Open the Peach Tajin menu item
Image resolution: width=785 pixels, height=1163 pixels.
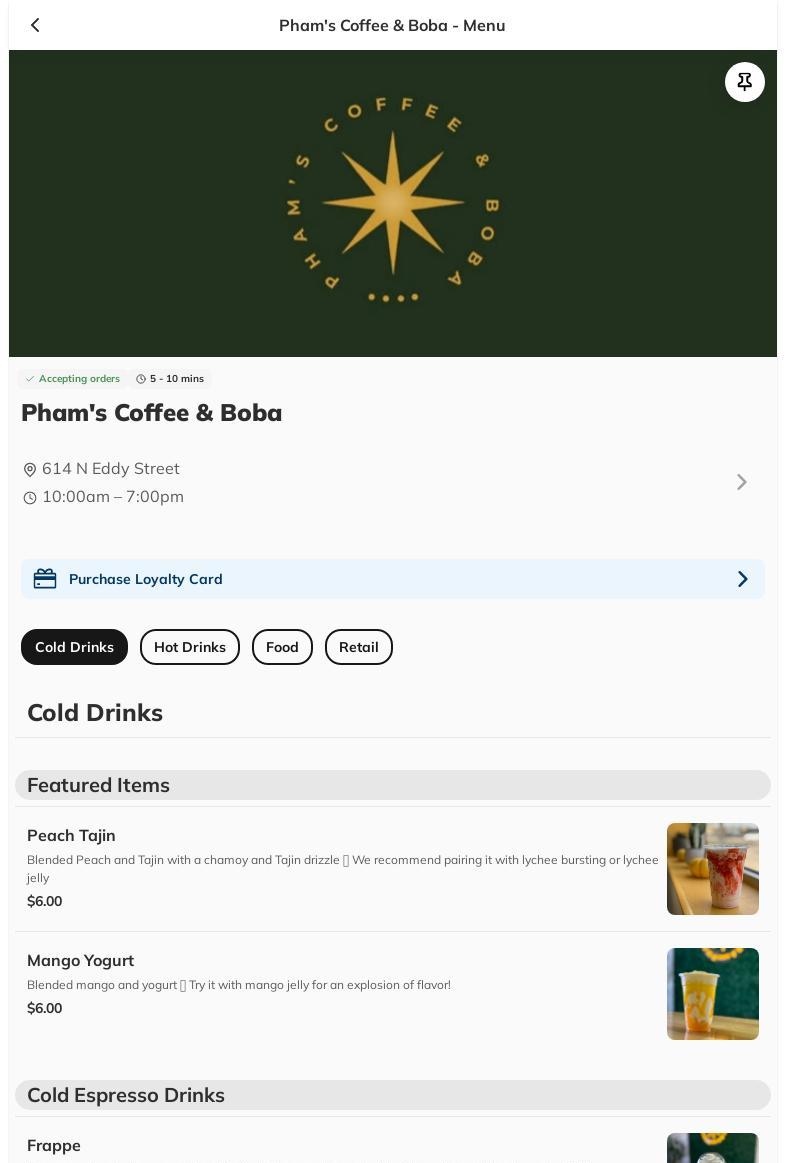(x=71, y=835)
